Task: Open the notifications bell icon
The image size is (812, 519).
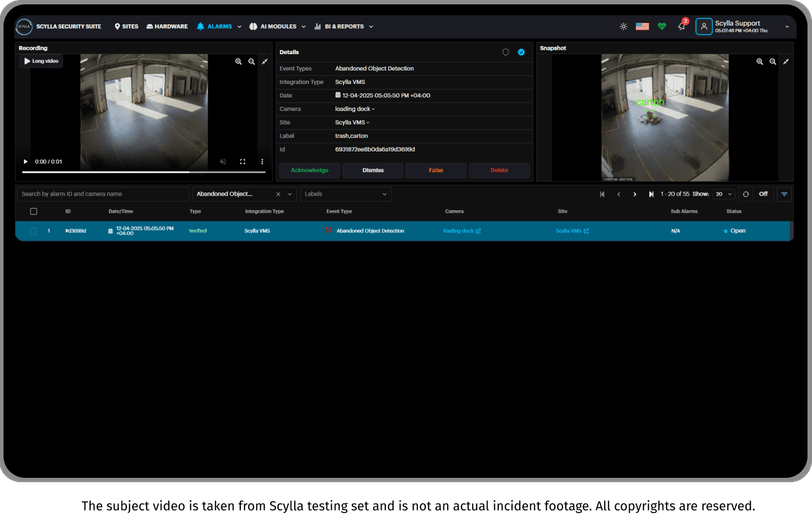Action: coord(682,26)
